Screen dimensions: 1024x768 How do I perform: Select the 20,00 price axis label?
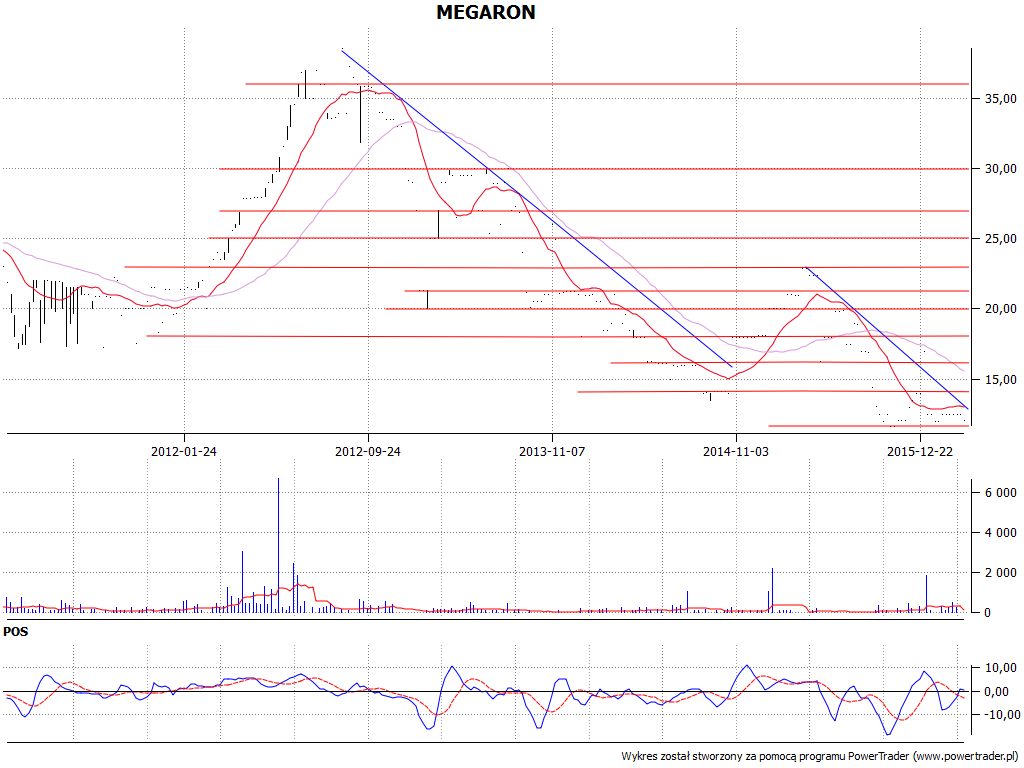(1001, 309)
